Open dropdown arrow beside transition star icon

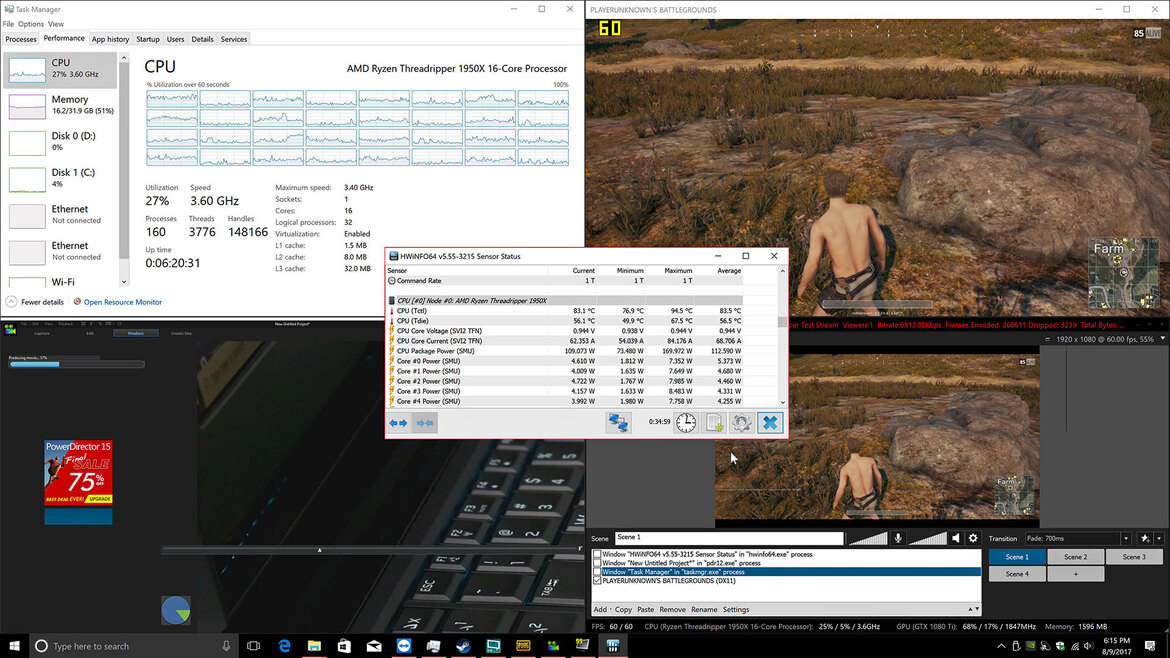1159,539
